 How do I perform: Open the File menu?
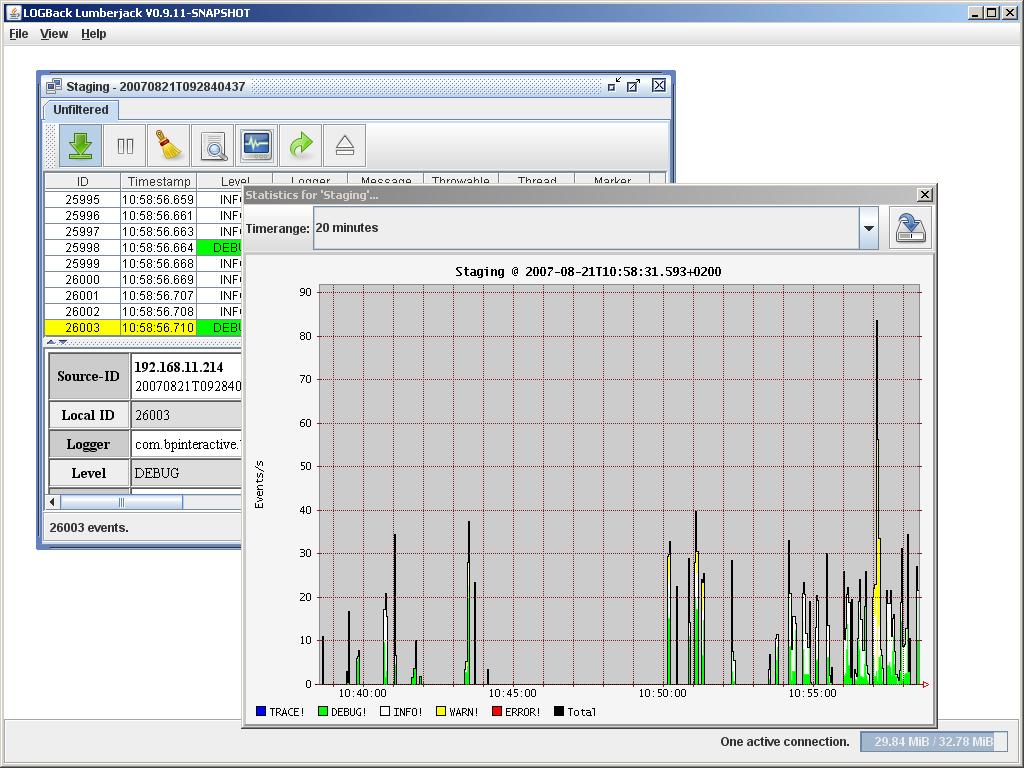pos(17,33)
